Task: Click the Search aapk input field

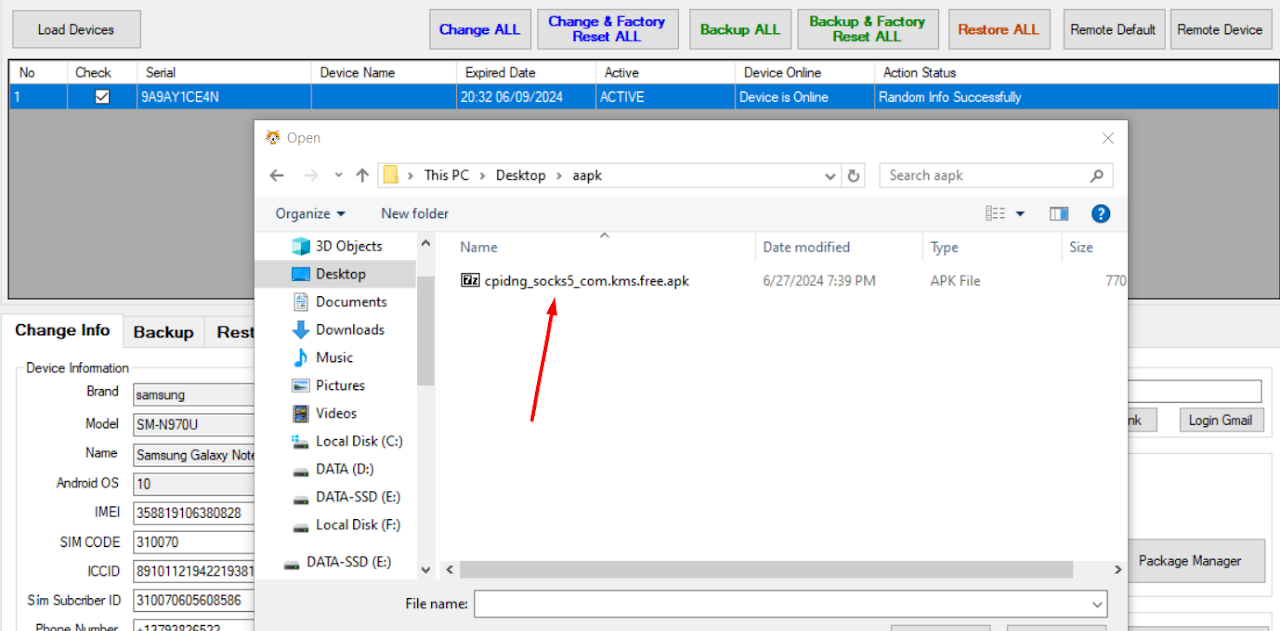Action: (985, 175)
